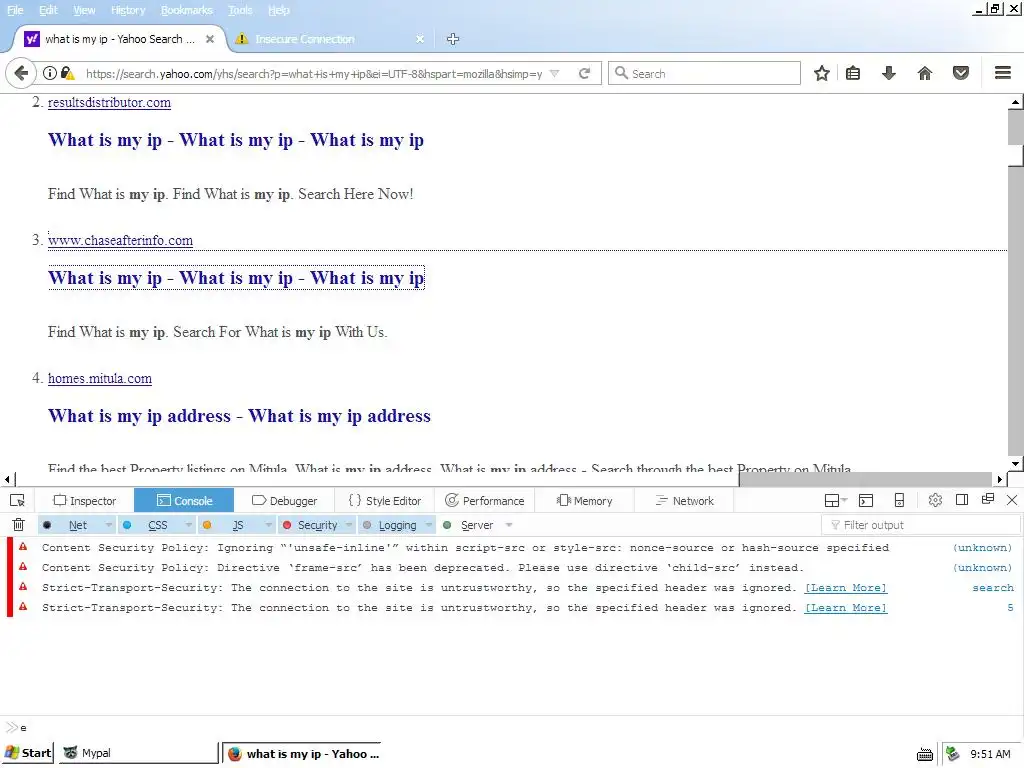Open the Bookmarks menu
1024x768 pixels.
(187, 10)
